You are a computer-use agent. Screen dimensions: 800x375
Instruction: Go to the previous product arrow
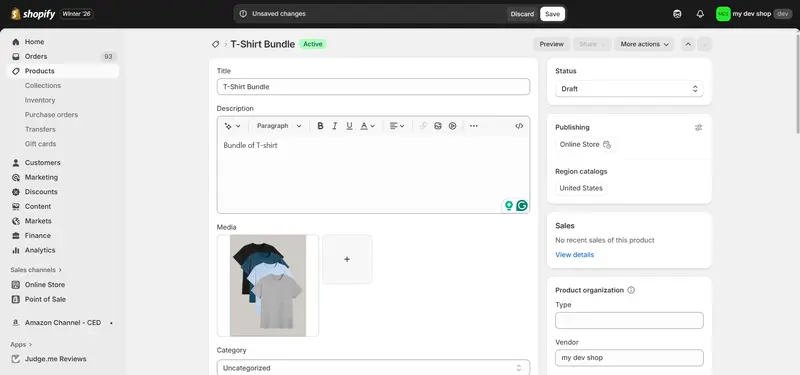[x=688, y=44]
